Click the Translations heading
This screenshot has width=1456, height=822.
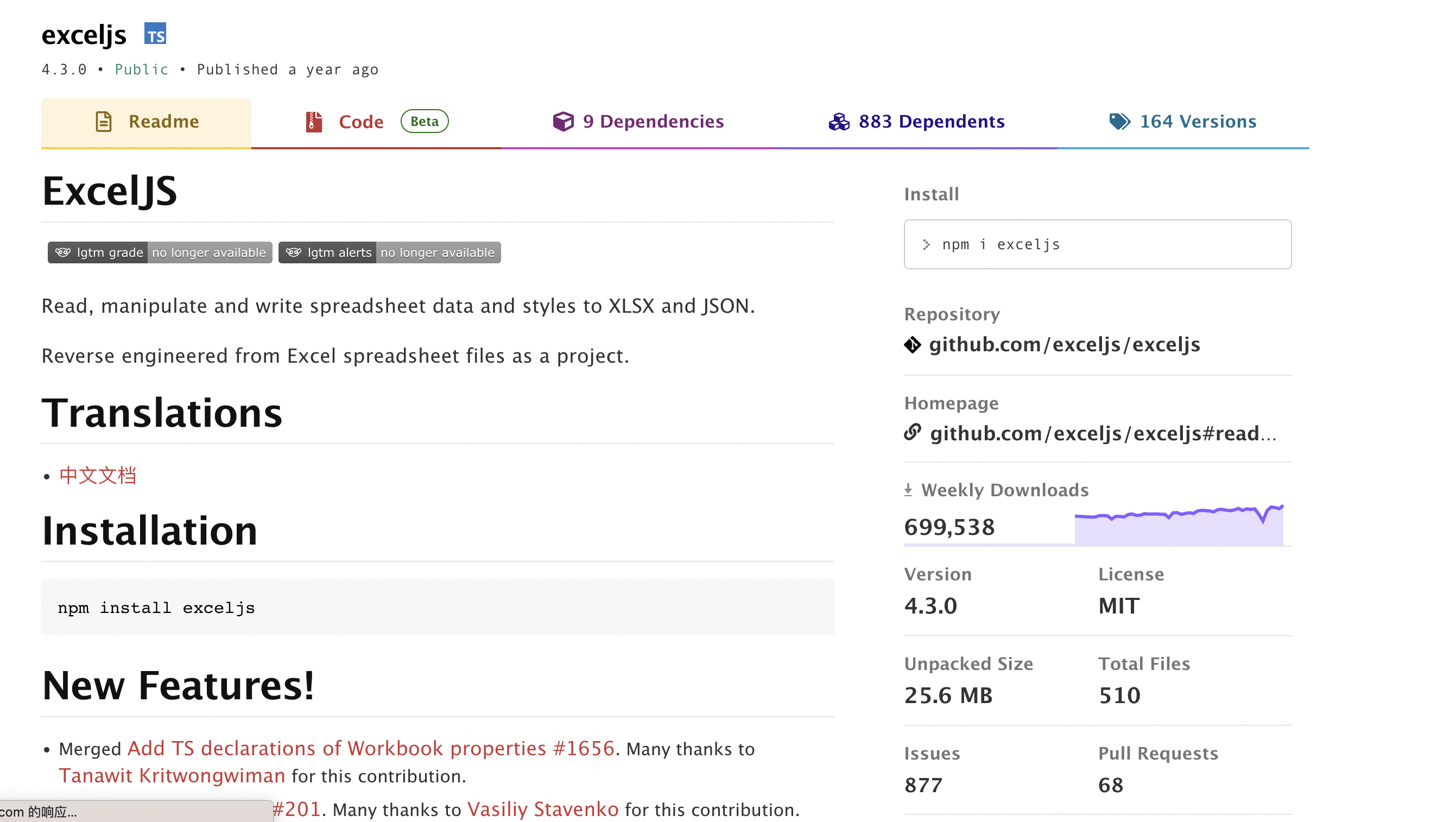(x=162, y=413)
